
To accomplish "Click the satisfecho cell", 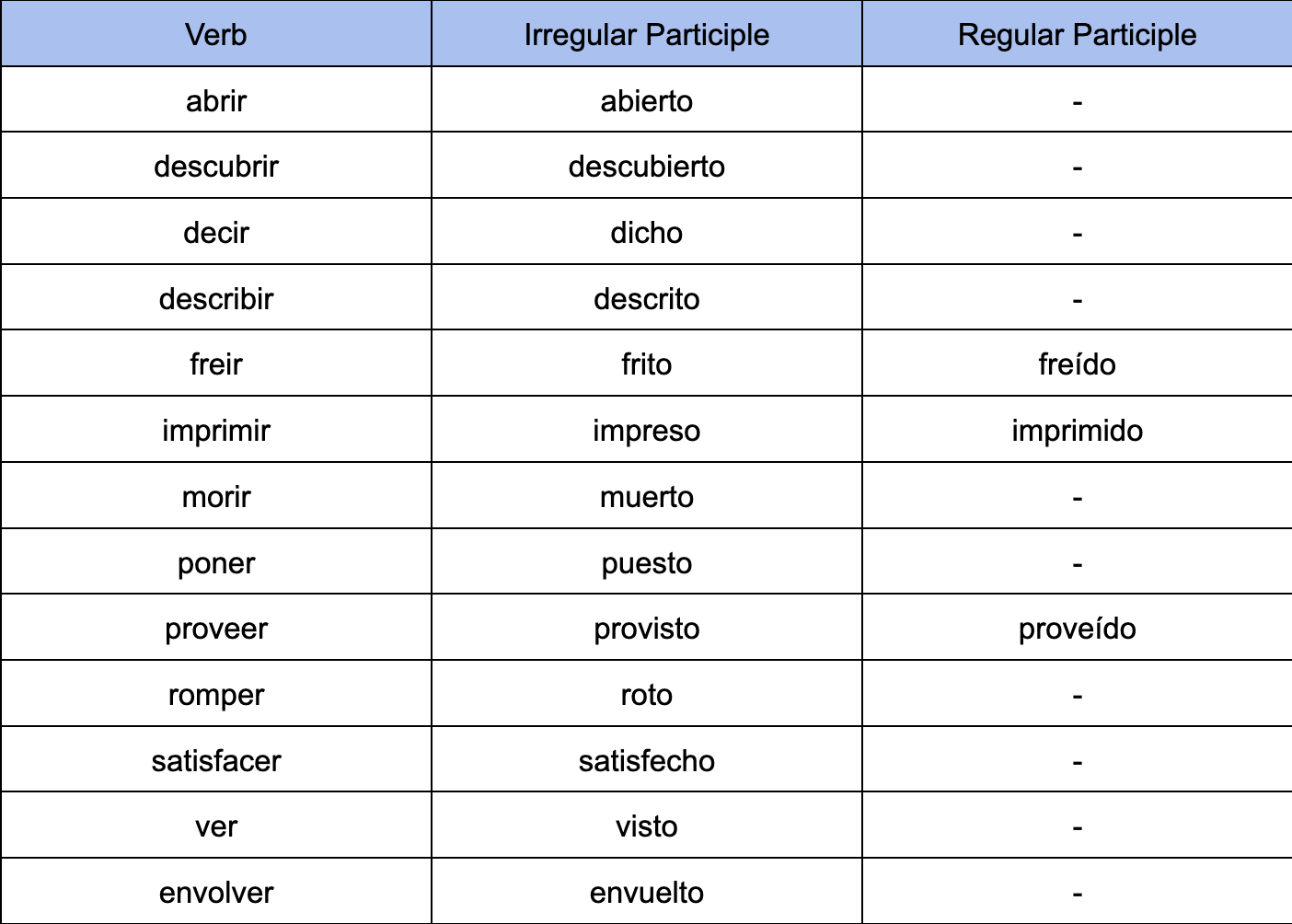I will [x=646, y=761].
